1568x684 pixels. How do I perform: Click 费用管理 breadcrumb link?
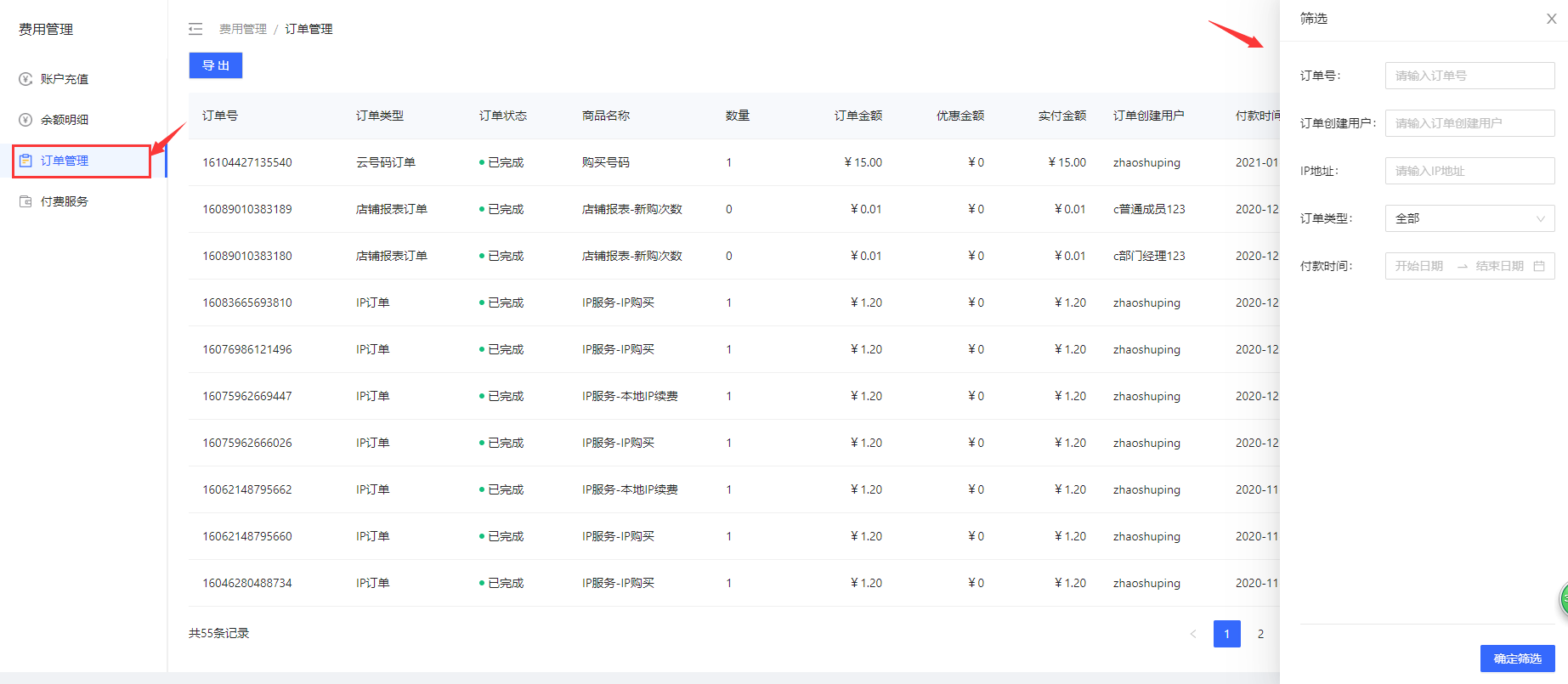point(243,29)
